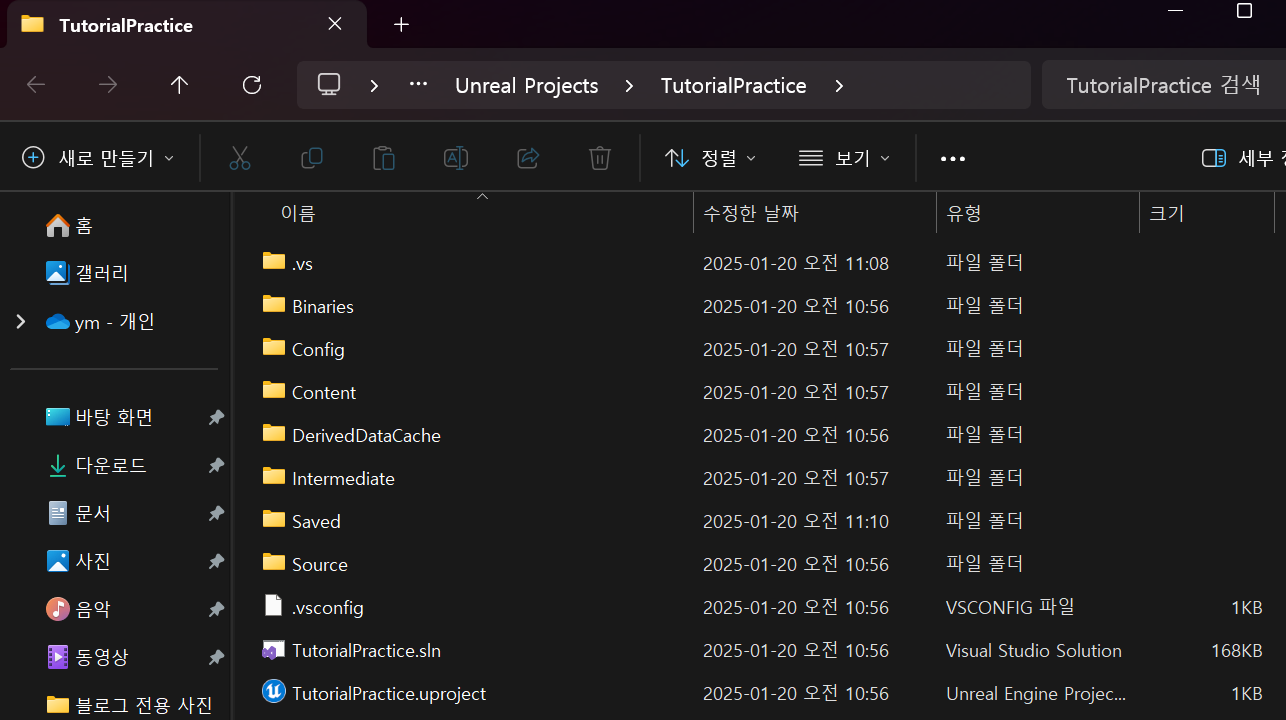Open Documents (문서) in sidebar
The image size is (1286, 720).
pyautogui.click(x=79, y=514)
